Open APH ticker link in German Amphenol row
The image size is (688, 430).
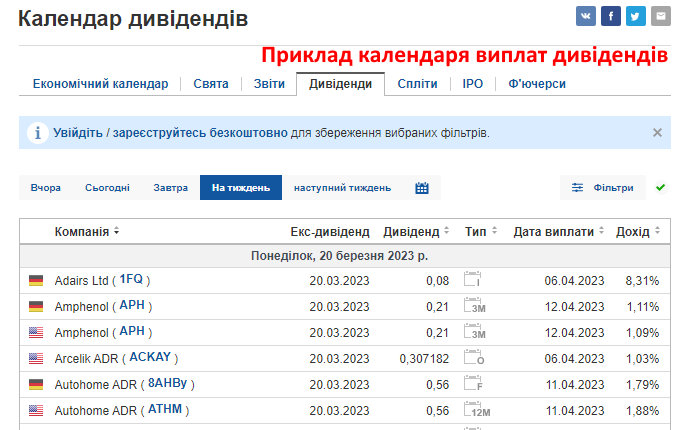coord(132,305)
